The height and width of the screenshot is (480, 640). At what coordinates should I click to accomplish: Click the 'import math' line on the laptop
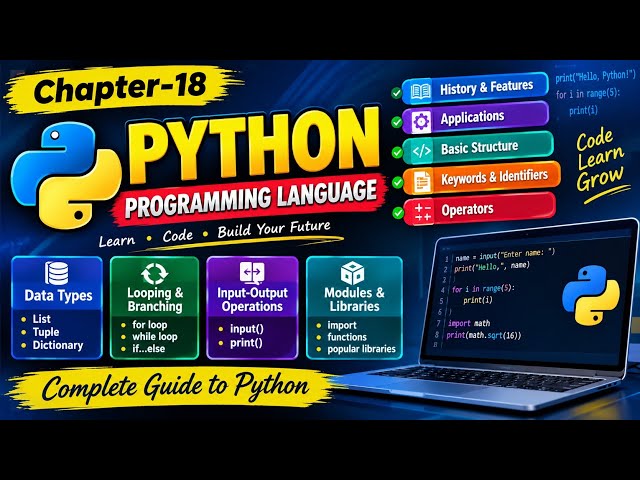(x=469, y=323)
